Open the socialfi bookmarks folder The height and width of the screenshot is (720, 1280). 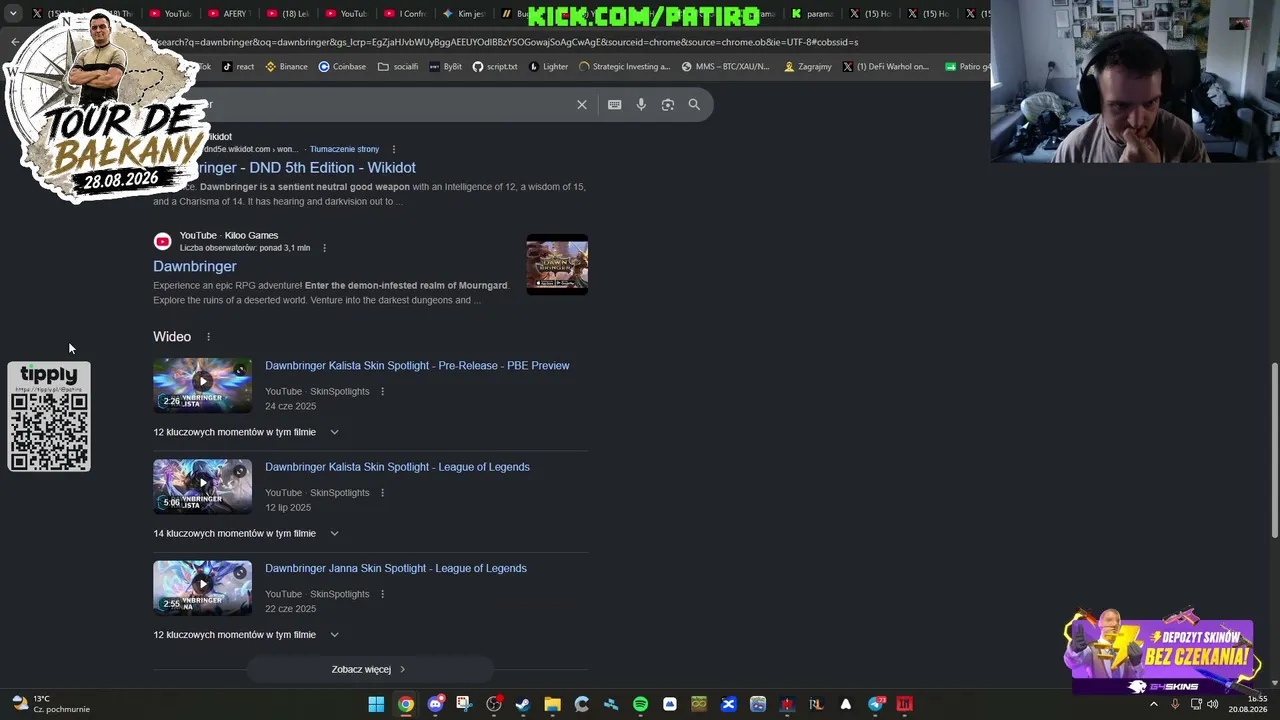click(x=398, y=67)
